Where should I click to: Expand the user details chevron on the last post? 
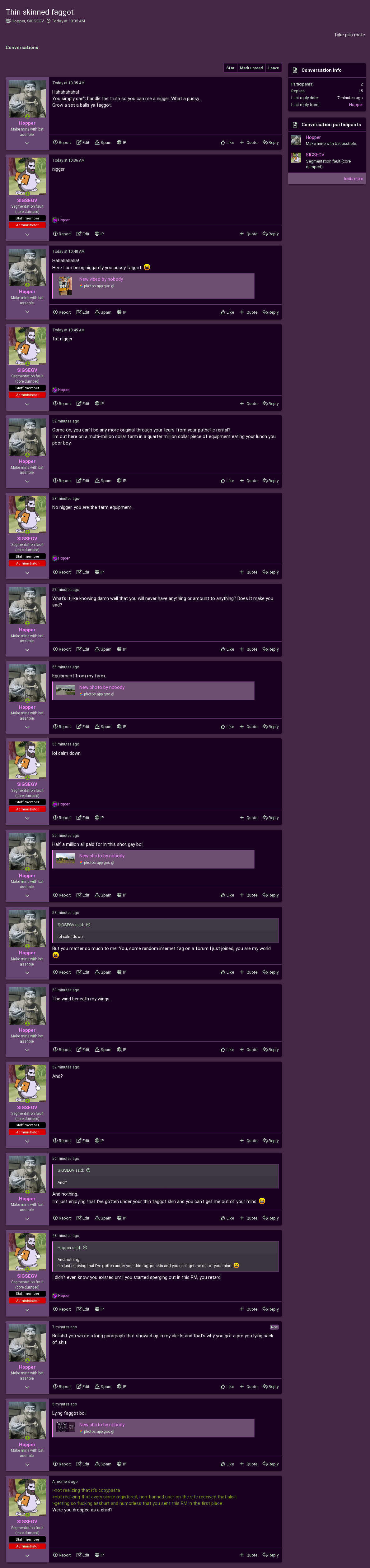point(27,1555)
